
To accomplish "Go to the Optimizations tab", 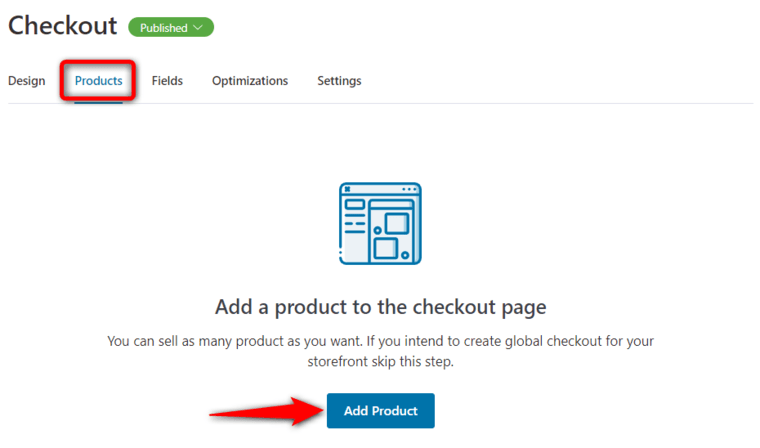I will [250, 81].
